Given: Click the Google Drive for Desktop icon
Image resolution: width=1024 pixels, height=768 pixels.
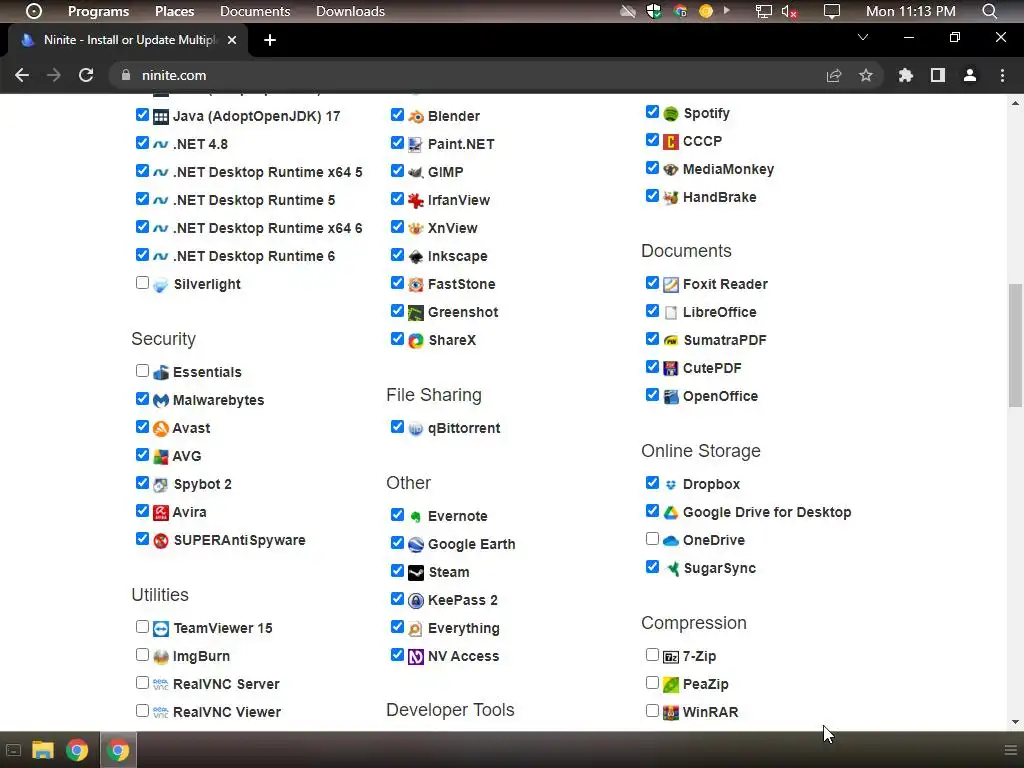Looking at the screenshot, I should click(x=671, y=513).
